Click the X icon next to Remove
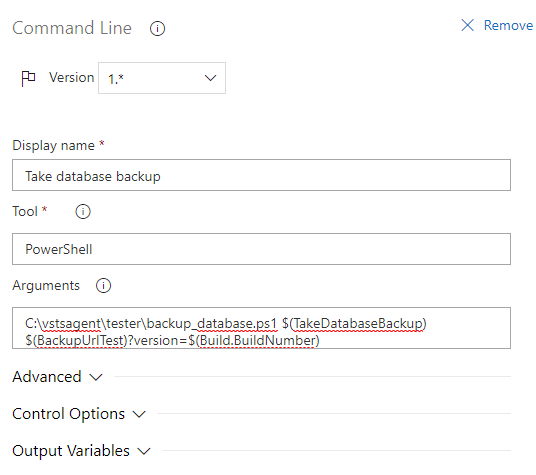The image size is (536, 475). point(467,25)
